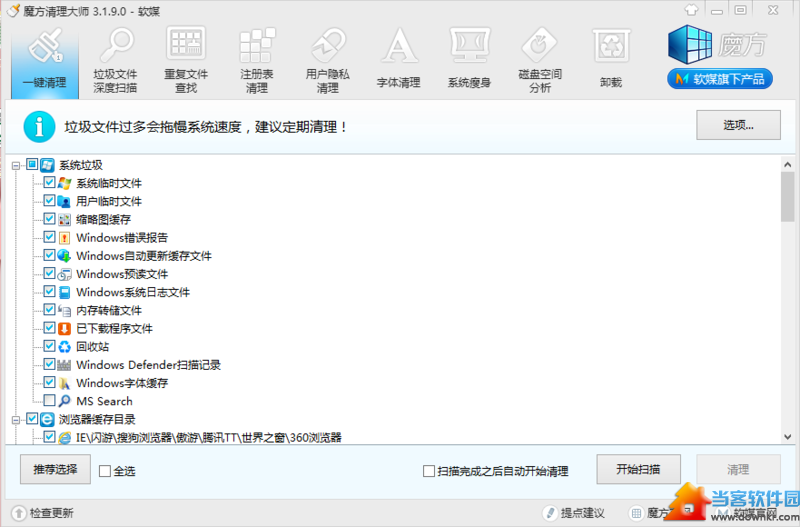The width and height of the screenshot is (800, 527).
Task: Collapse the 浏览器缓存目录 tree node
Action: click(x=16, y=420)
